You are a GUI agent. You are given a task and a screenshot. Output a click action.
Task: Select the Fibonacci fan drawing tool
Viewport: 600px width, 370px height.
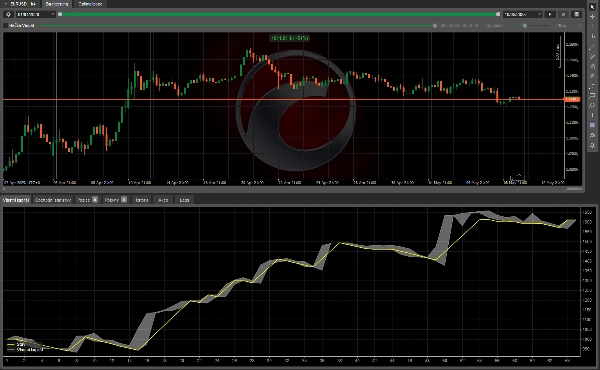tap(592, 67)
